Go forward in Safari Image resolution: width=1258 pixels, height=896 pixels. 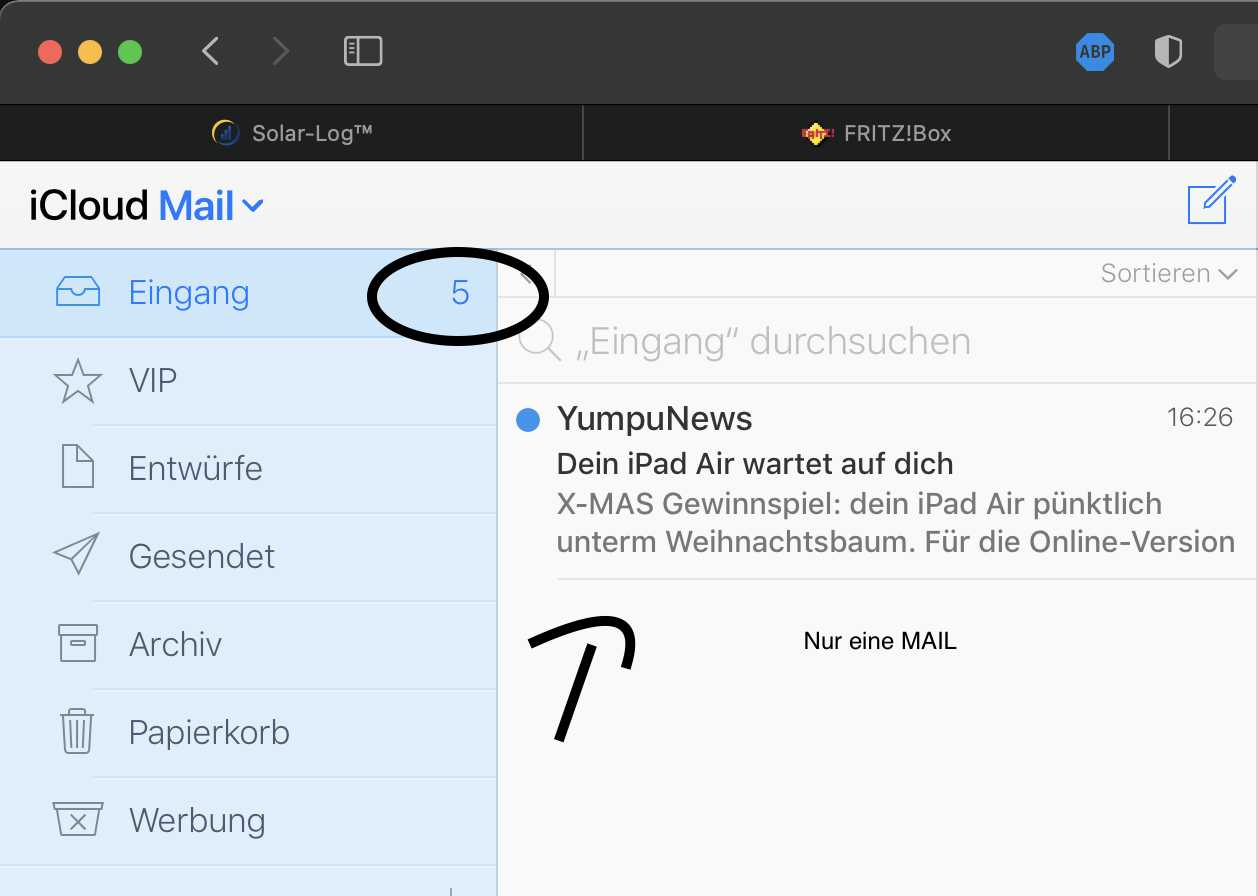281,51
